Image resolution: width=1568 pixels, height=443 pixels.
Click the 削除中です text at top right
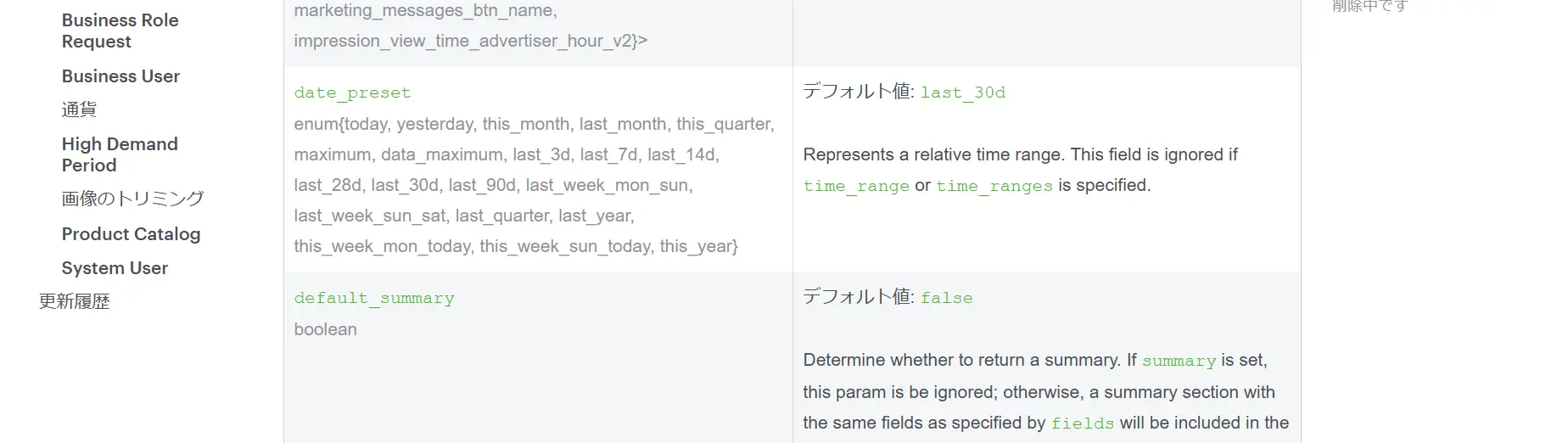[x=1369, y=6]
